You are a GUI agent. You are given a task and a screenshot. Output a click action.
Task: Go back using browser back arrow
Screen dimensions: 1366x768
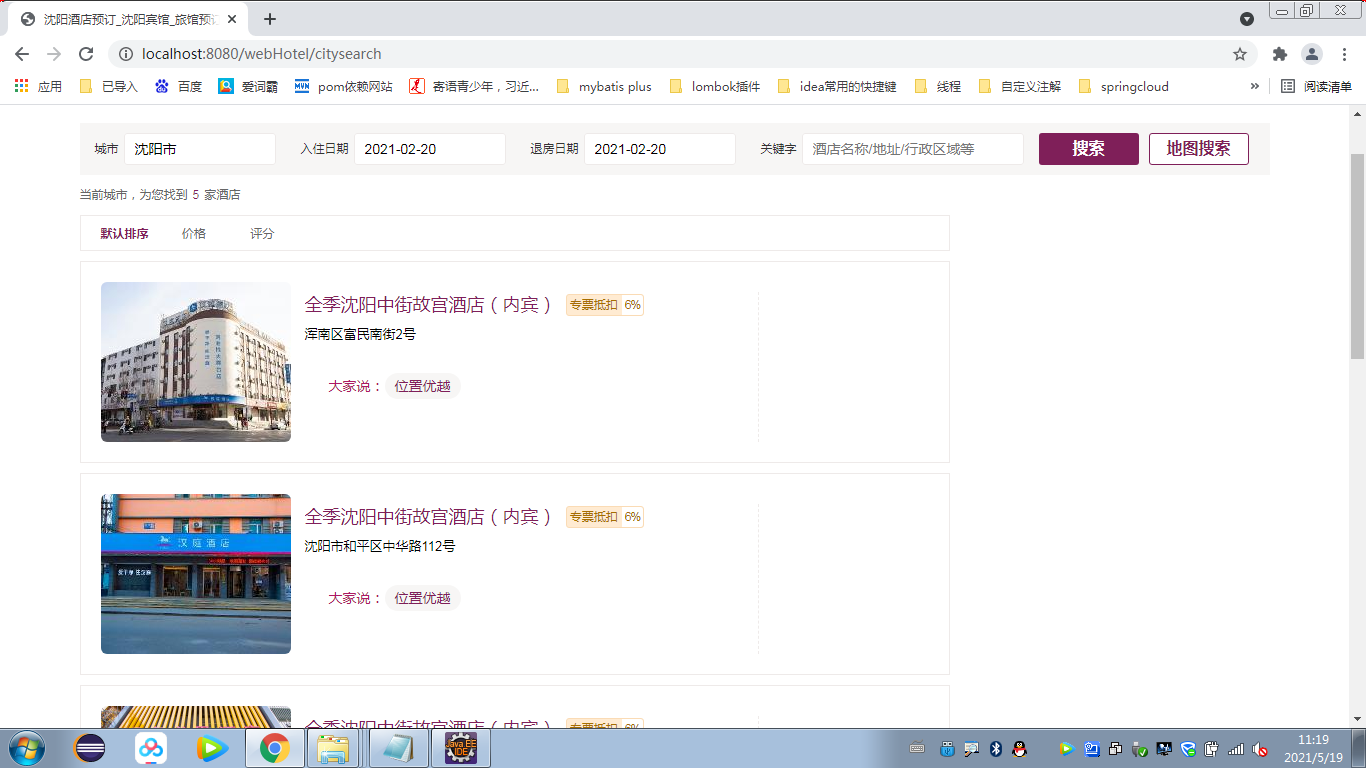22,54
